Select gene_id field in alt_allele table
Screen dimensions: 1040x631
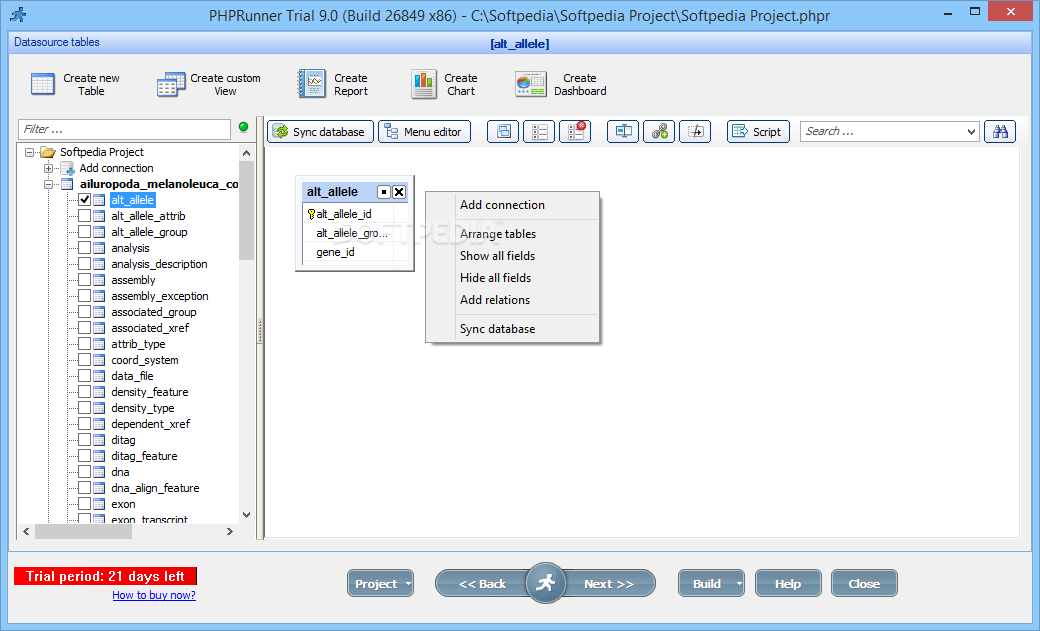[x=335, y=252]
